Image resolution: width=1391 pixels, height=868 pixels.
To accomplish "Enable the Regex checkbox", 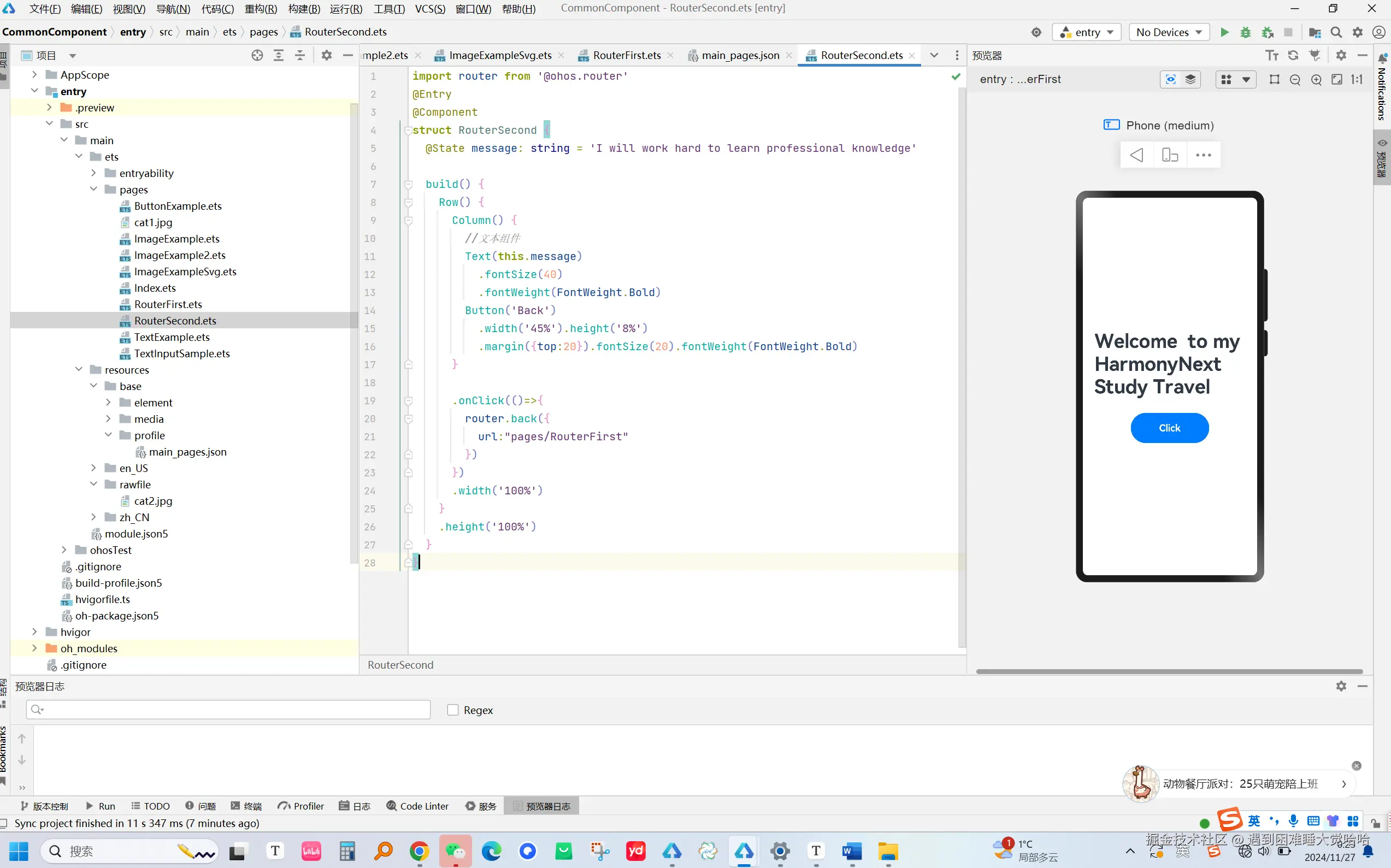I will click(x=453, y=710).
